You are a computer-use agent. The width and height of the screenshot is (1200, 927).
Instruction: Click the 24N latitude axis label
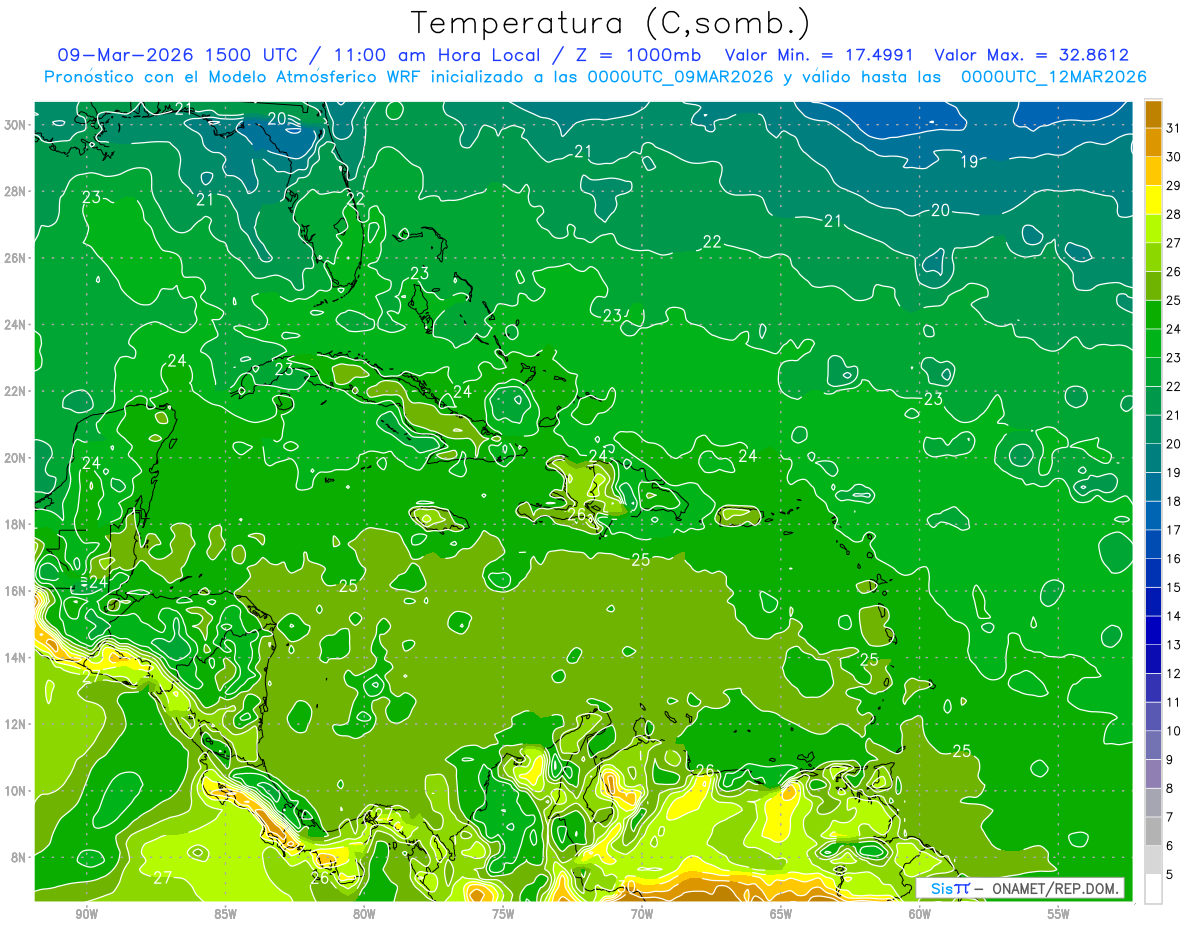(x=16, y=324)
